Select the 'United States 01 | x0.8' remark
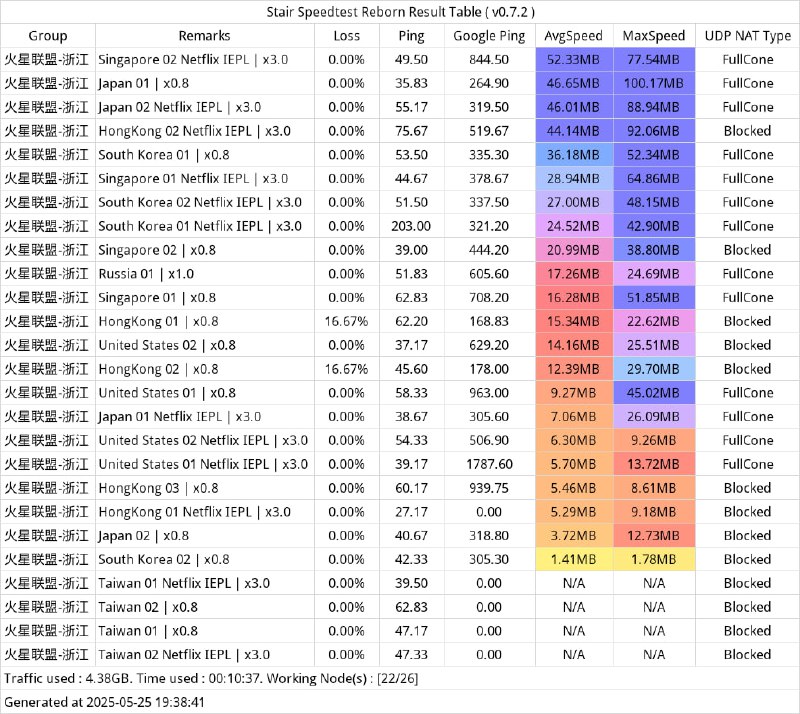The image size is (800, 714). [x=167, y=393]
